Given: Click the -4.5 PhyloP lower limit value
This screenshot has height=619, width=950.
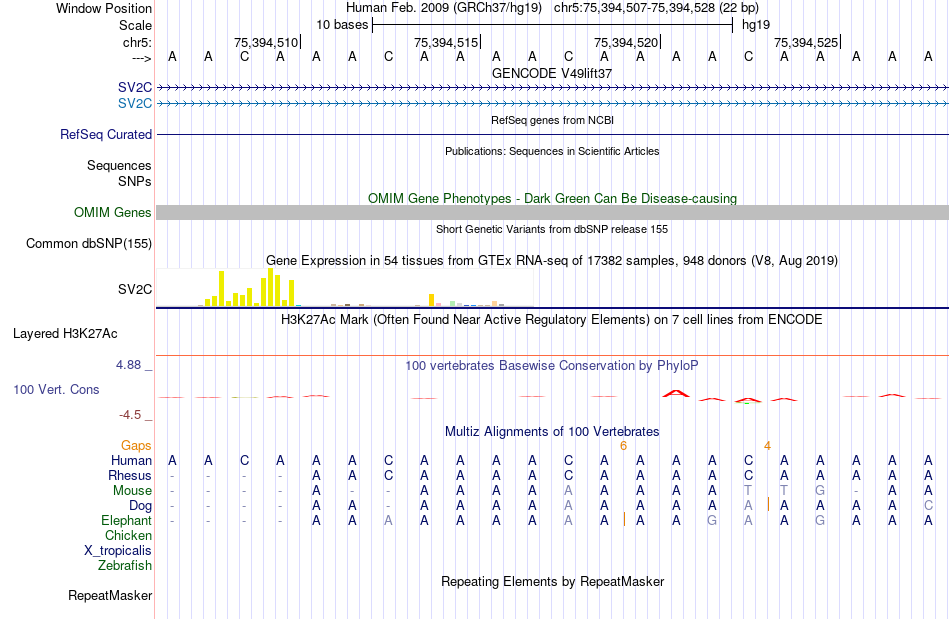Looking at the screenshot, I should tap(130, 414).
